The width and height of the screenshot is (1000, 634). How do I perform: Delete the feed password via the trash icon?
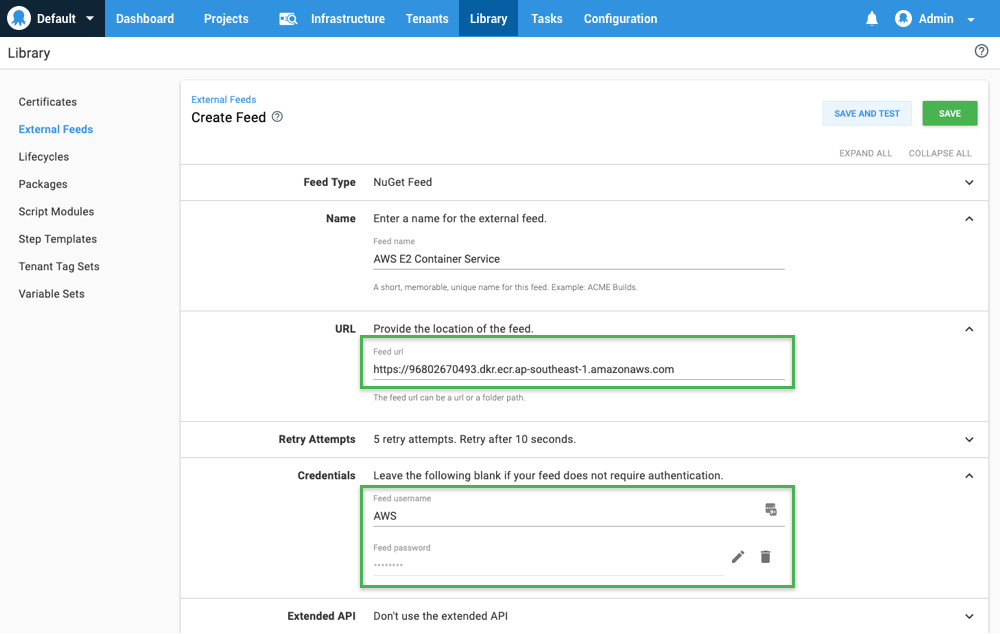coord(765,557)
